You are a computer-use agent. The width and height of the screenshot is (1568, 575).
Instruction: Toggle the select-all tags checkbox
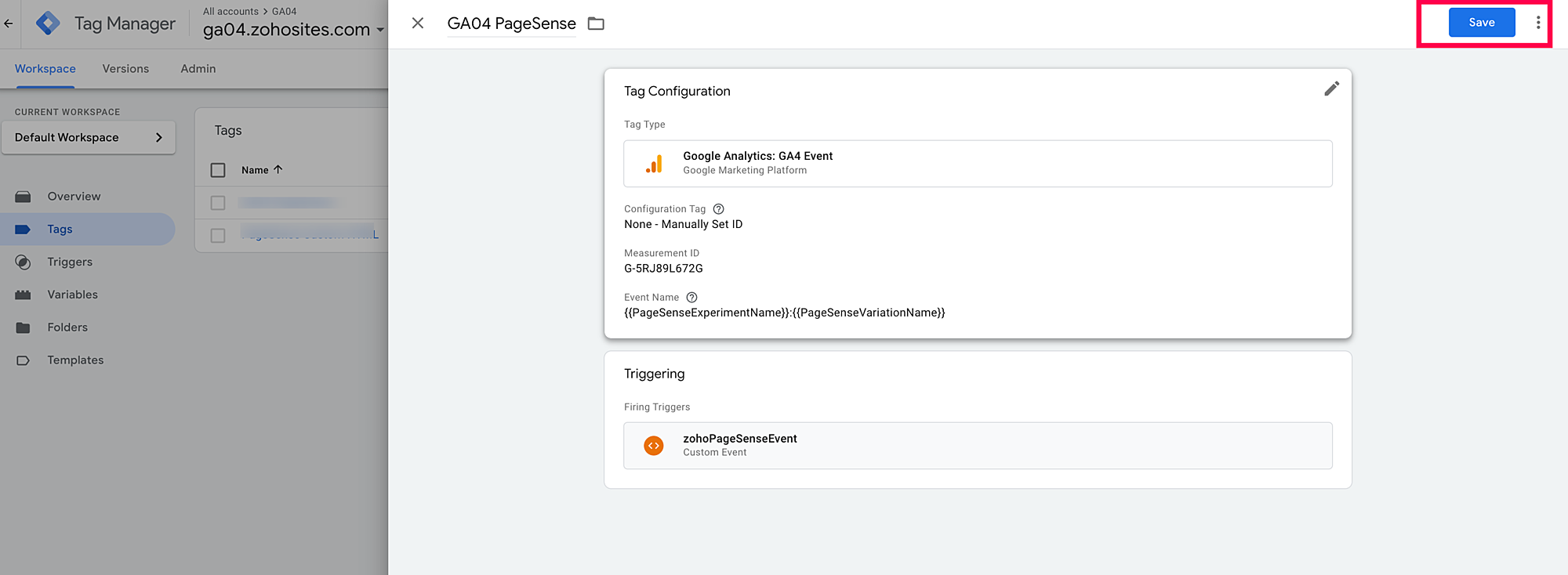218,170
